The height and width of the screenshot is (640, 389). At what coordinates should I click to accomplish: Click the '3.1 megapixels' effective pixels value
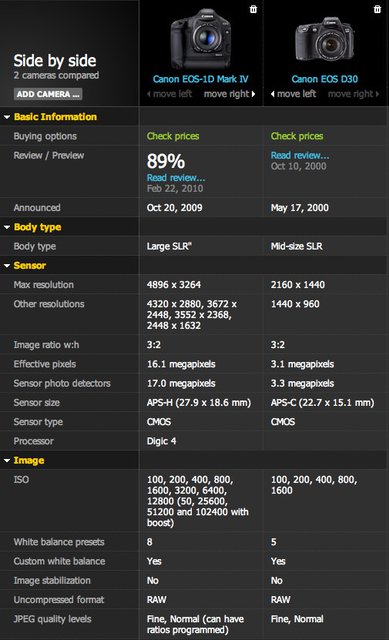pos(302,364)
